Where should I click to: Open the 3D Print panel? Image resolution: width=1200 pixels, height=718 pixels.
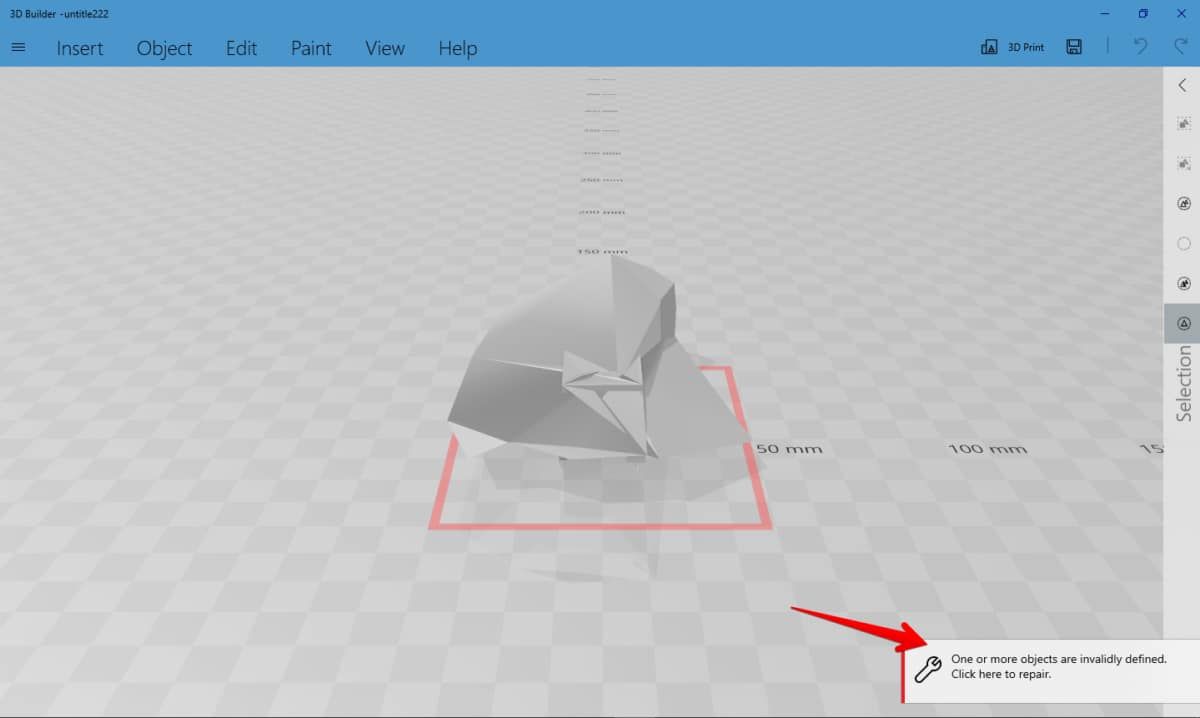1011,46
